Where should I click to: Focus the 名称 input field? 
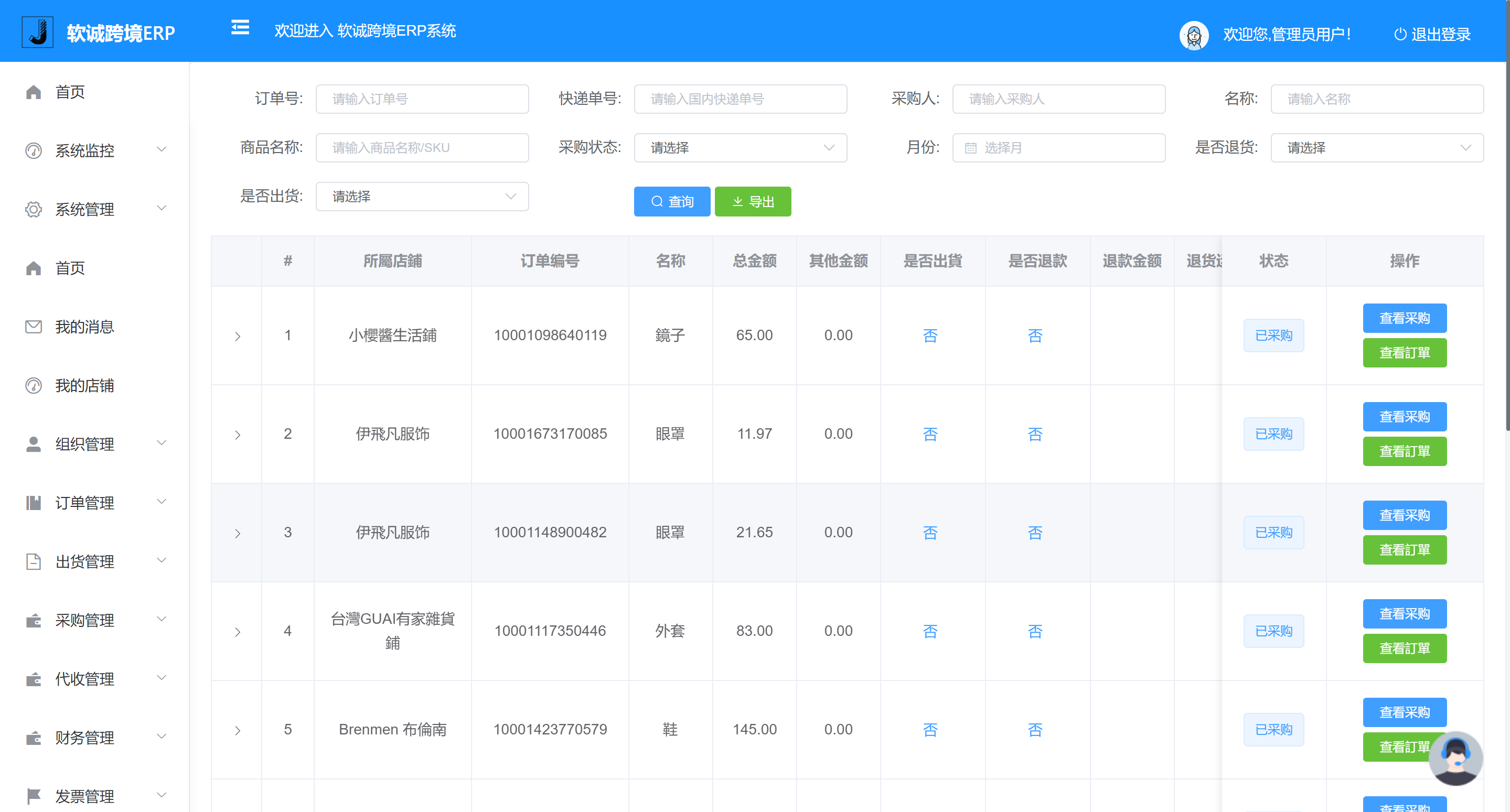pyautogui.click(x=1377, y=99)
